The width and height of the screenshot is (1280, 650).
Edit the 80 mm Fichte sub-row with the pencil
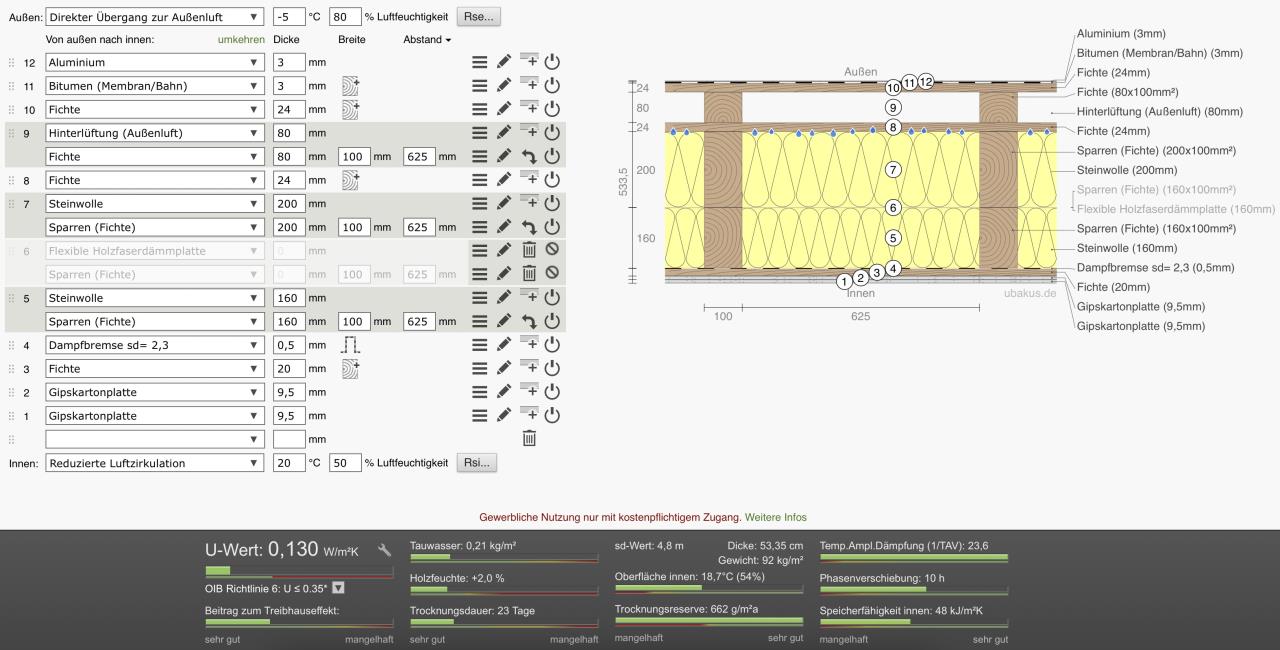coord(505,157)
